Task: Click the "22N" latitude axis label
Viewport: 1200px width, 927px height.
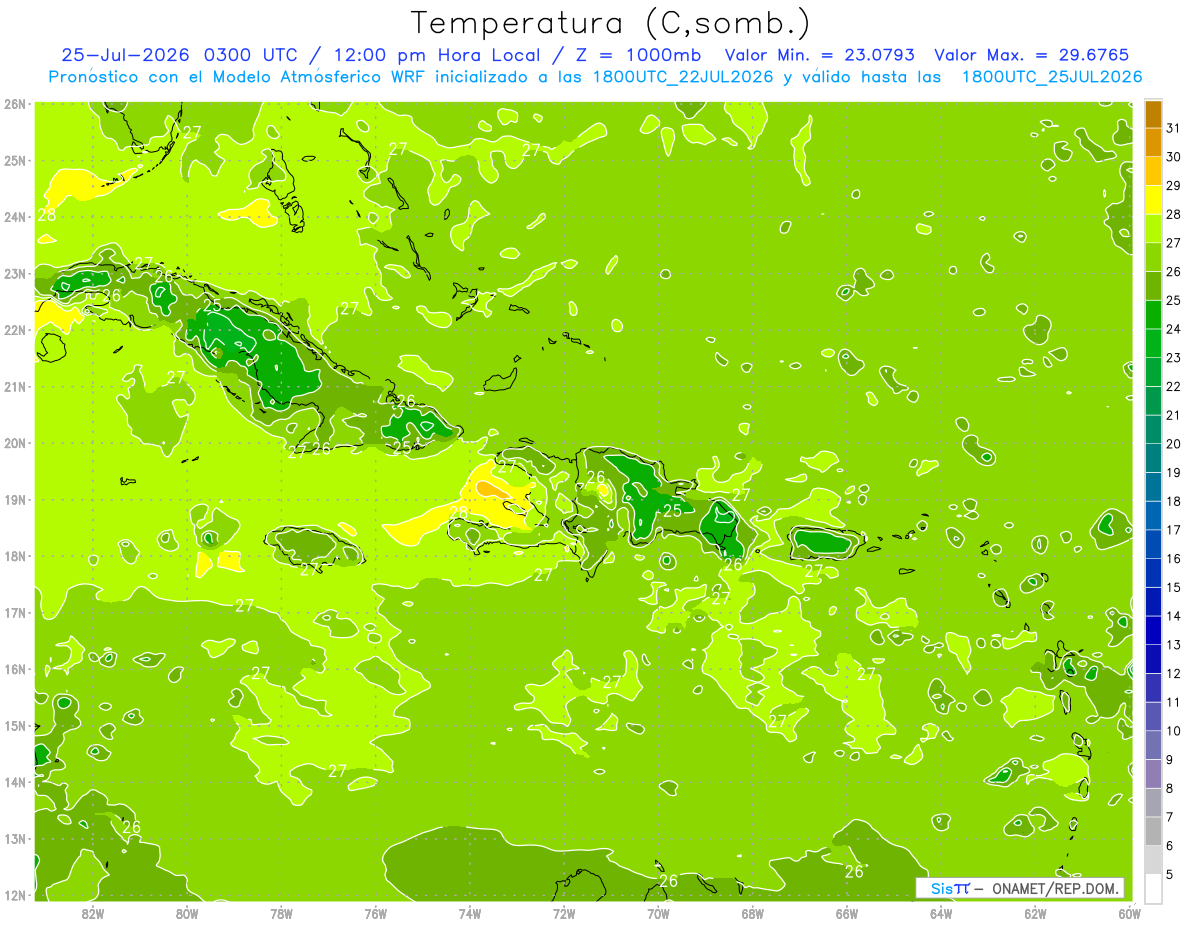Action: click(15, 330)
